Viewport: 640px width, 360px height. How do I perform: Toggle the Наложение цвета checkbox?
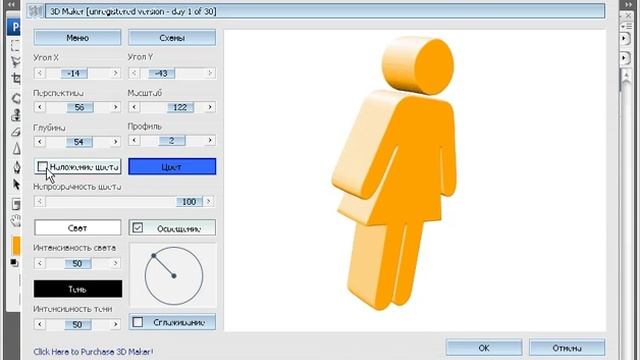[x=42, y=167]
